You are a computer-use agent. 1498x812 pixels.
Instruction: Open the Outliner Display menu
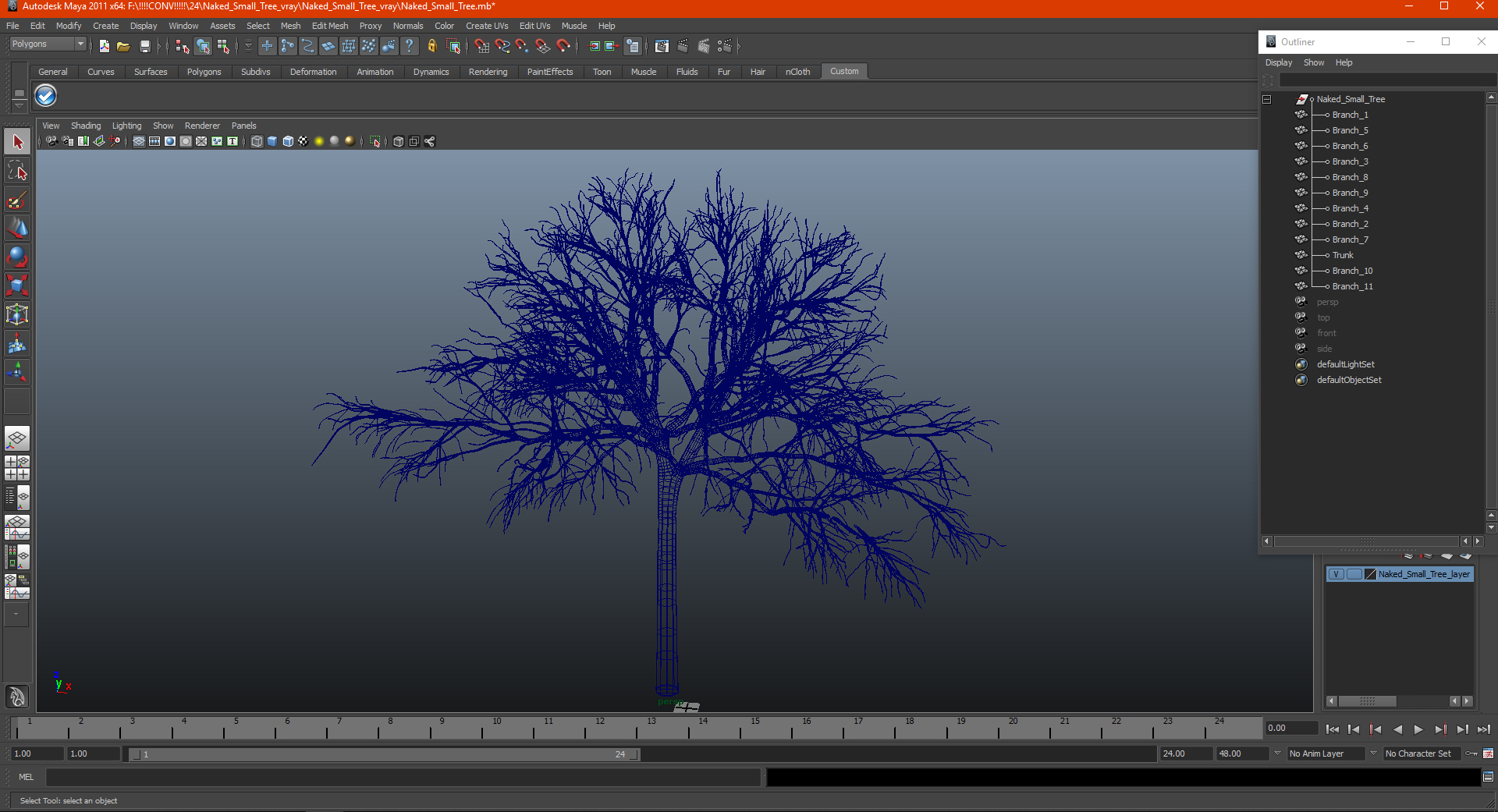[1279, 62]
